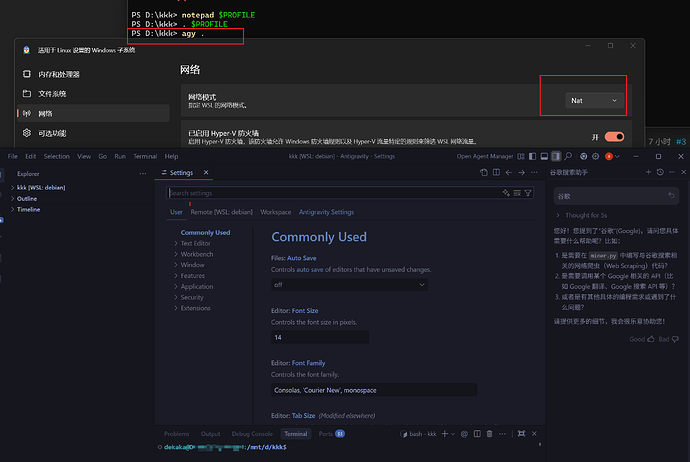The width and height of the screenshot is (690, 462).
Task: Expand the Outline section
Action: [26, 199]
